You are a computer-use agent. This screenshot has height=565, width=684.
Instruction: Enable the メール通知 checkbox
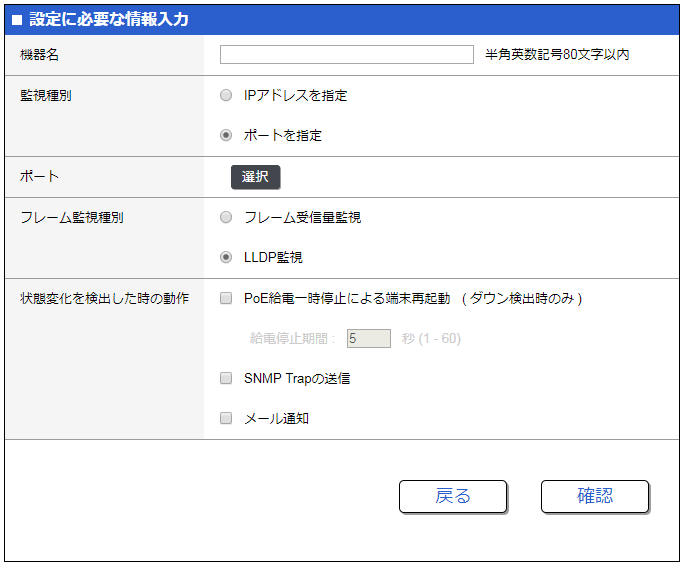pyautogui.click(x=226, y=418)
